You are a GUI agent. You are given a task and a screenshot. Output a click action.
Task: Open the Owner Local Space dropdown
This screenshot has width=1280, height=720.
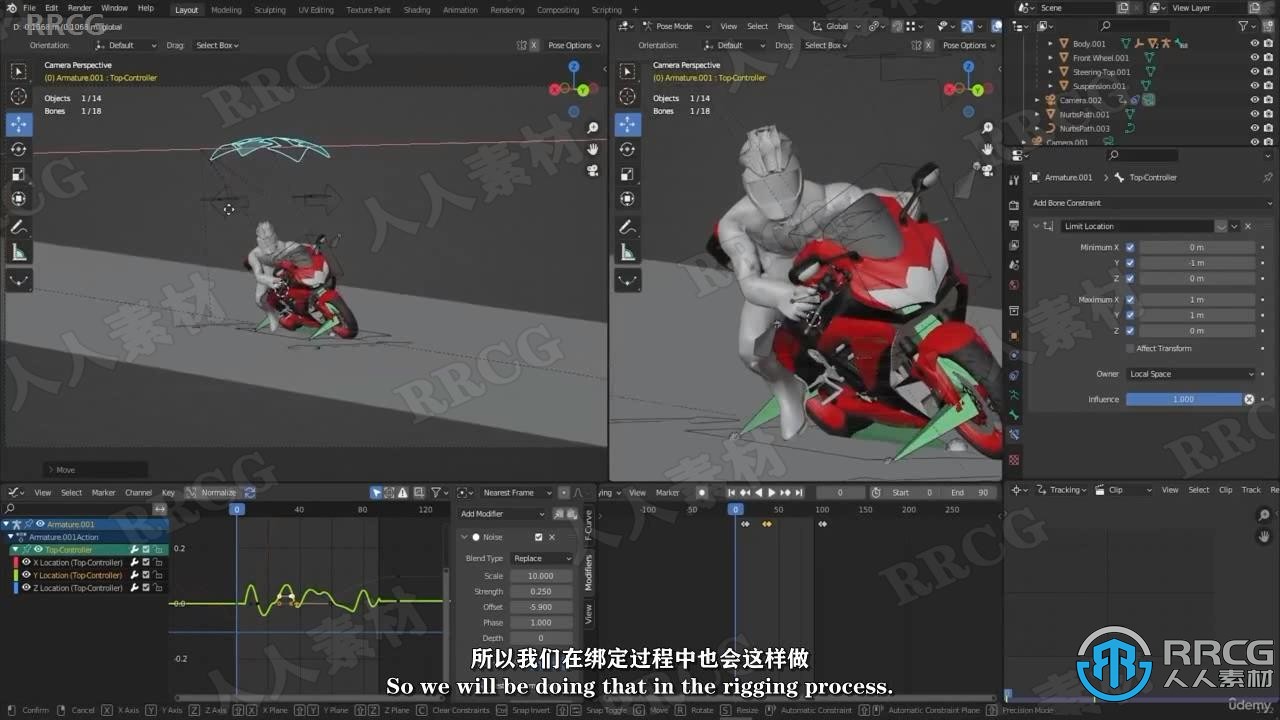pos(1190,374)
